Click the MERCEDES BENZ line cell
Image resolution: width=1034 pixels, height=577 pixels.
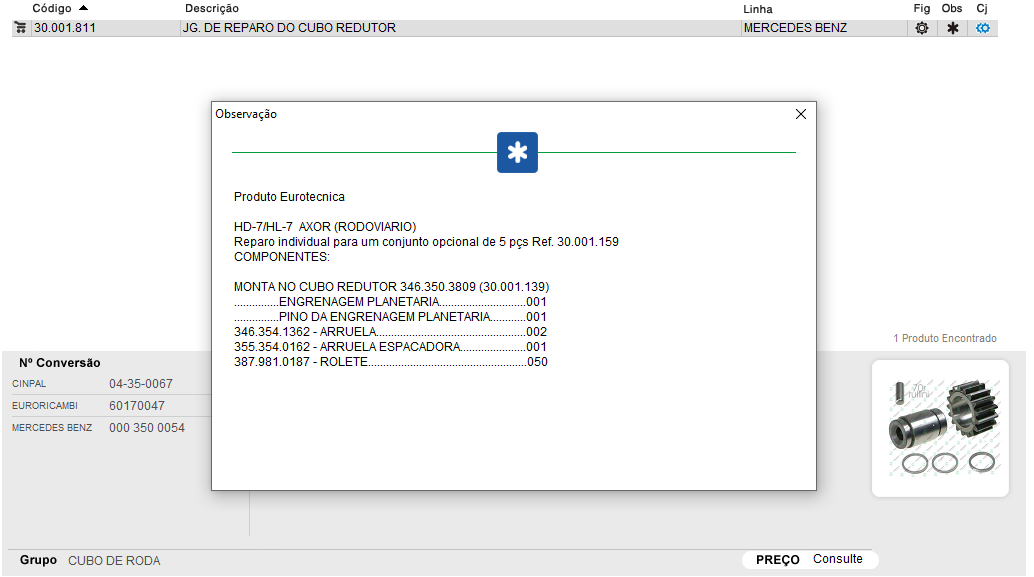click(x=795, y=28)
